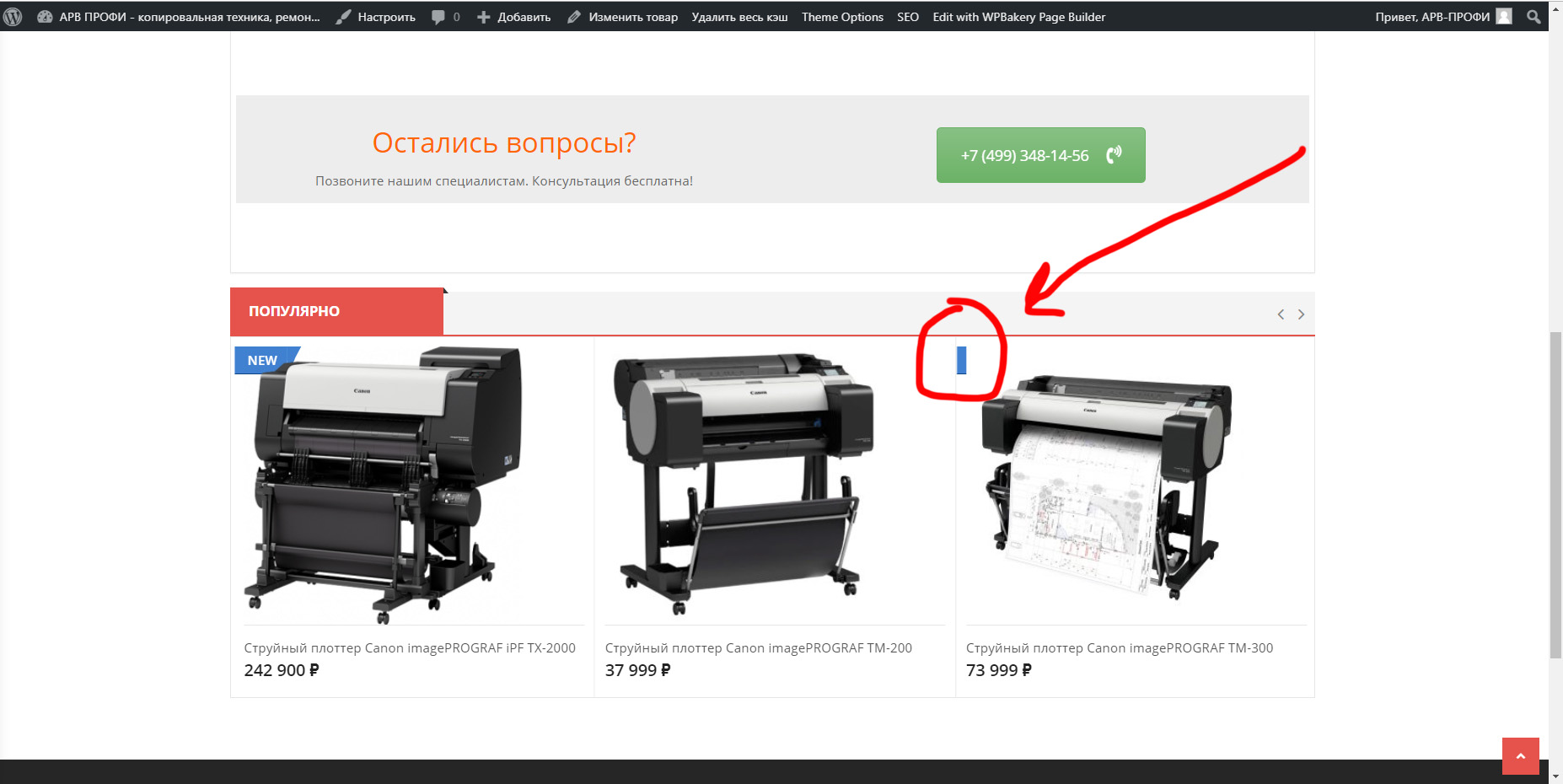
Task: Click the phone handset icon in green button
Action: (1115, 154)
